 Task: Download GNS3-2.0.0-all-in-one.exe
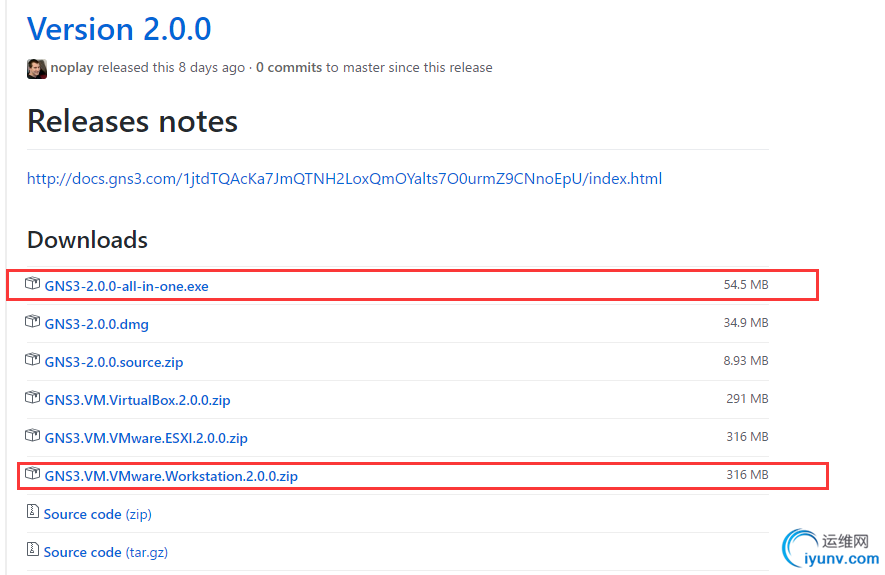126,286
